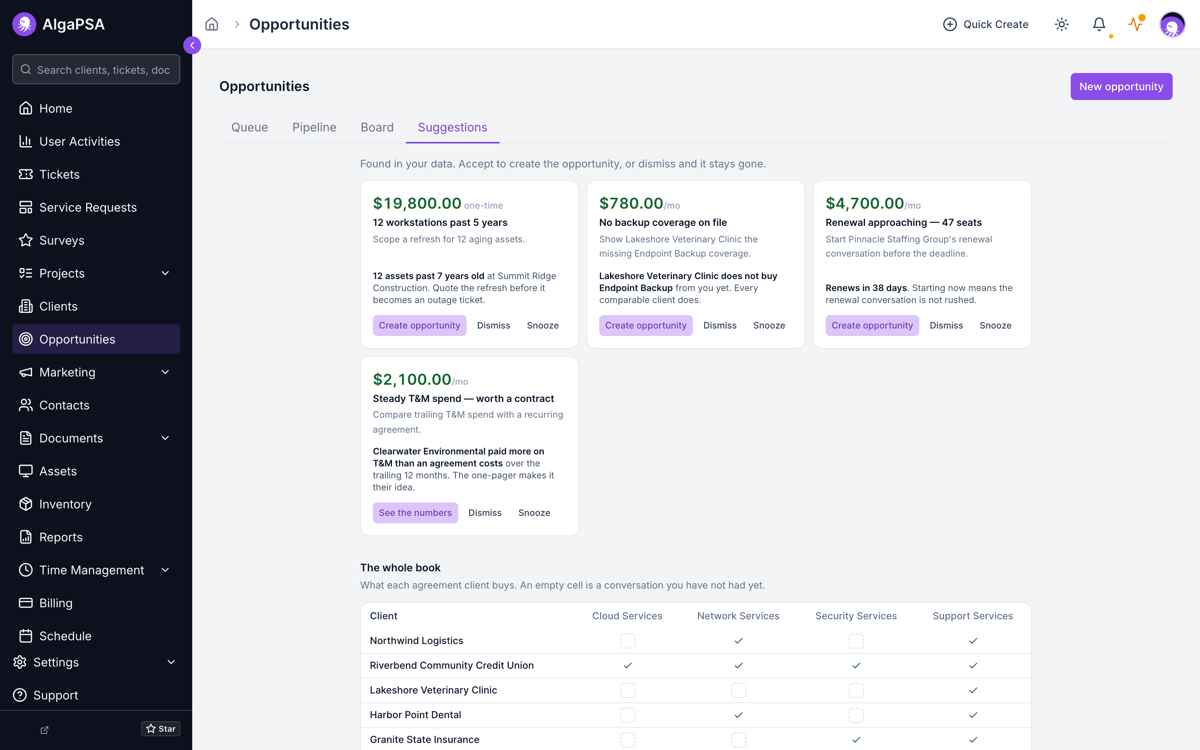Click the Reports icon in sidebar
This screenshot has height=750, width=1200.
pyautogui.click(x=26, y=537)
